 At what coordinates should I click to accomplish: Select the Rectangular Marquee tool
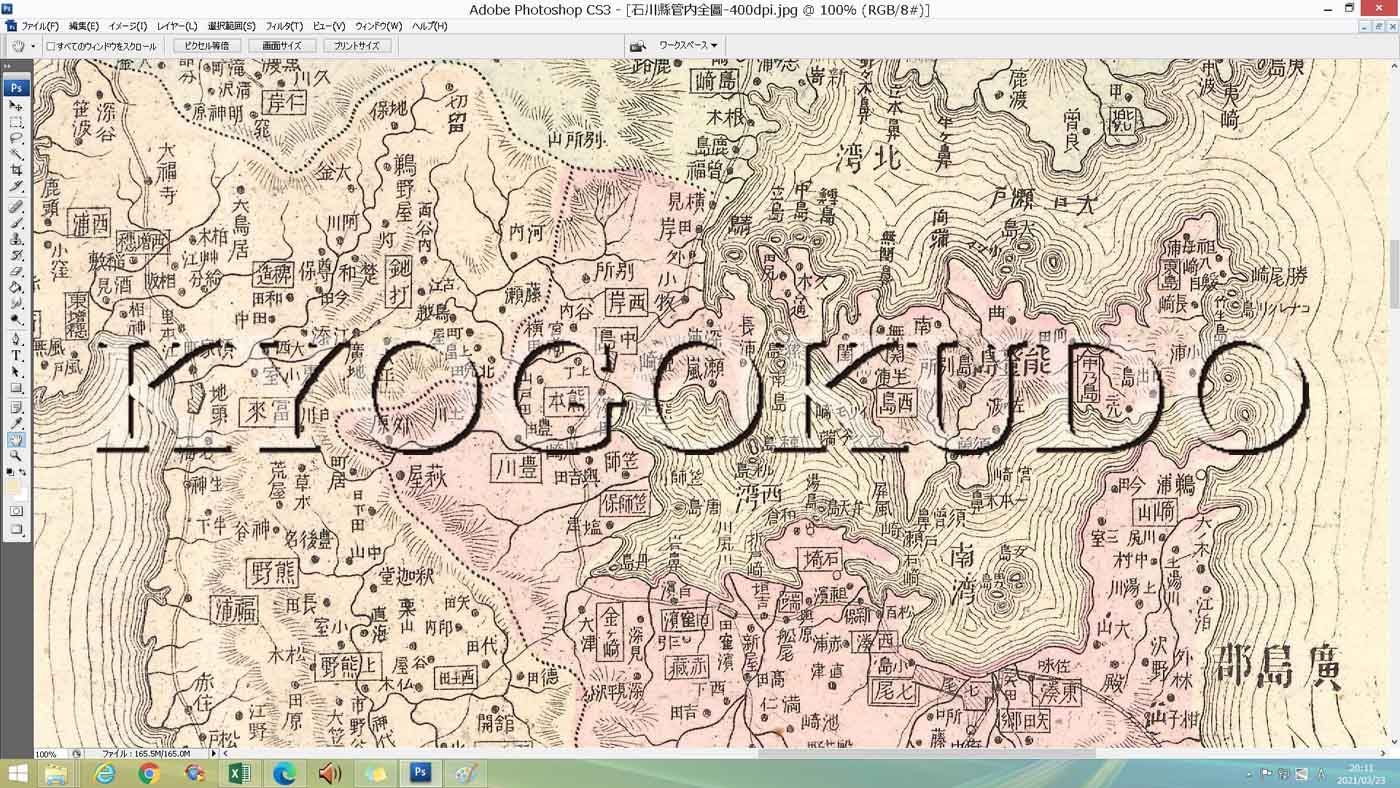tap(16, 123)
